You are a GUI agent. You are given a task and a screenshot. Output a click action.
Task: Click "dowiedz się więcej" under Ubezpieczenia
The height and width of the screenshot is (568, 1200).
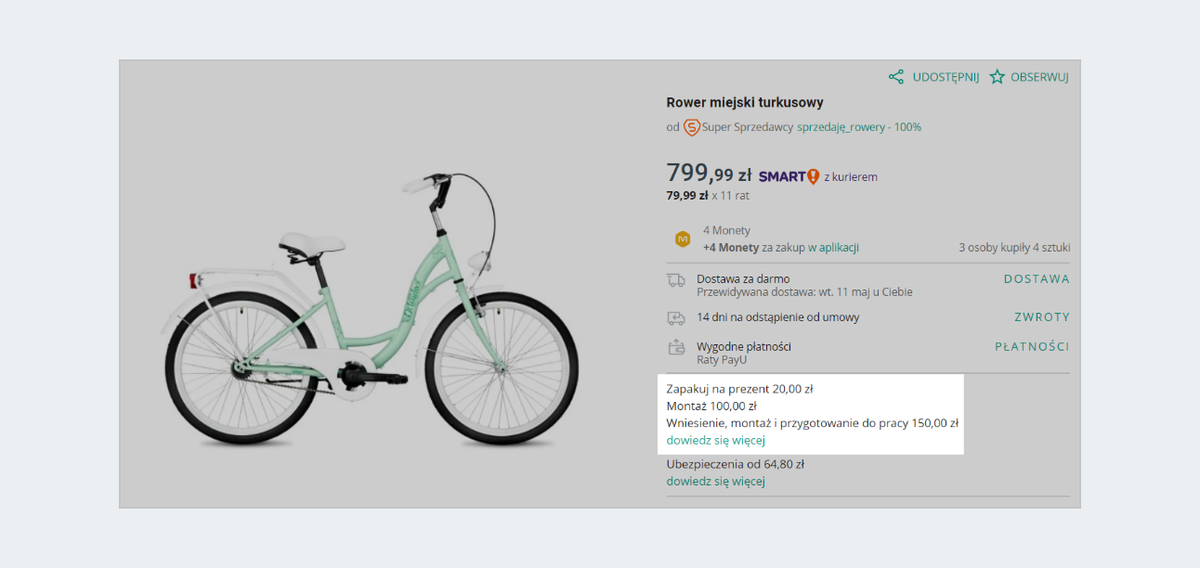point(715,481)
